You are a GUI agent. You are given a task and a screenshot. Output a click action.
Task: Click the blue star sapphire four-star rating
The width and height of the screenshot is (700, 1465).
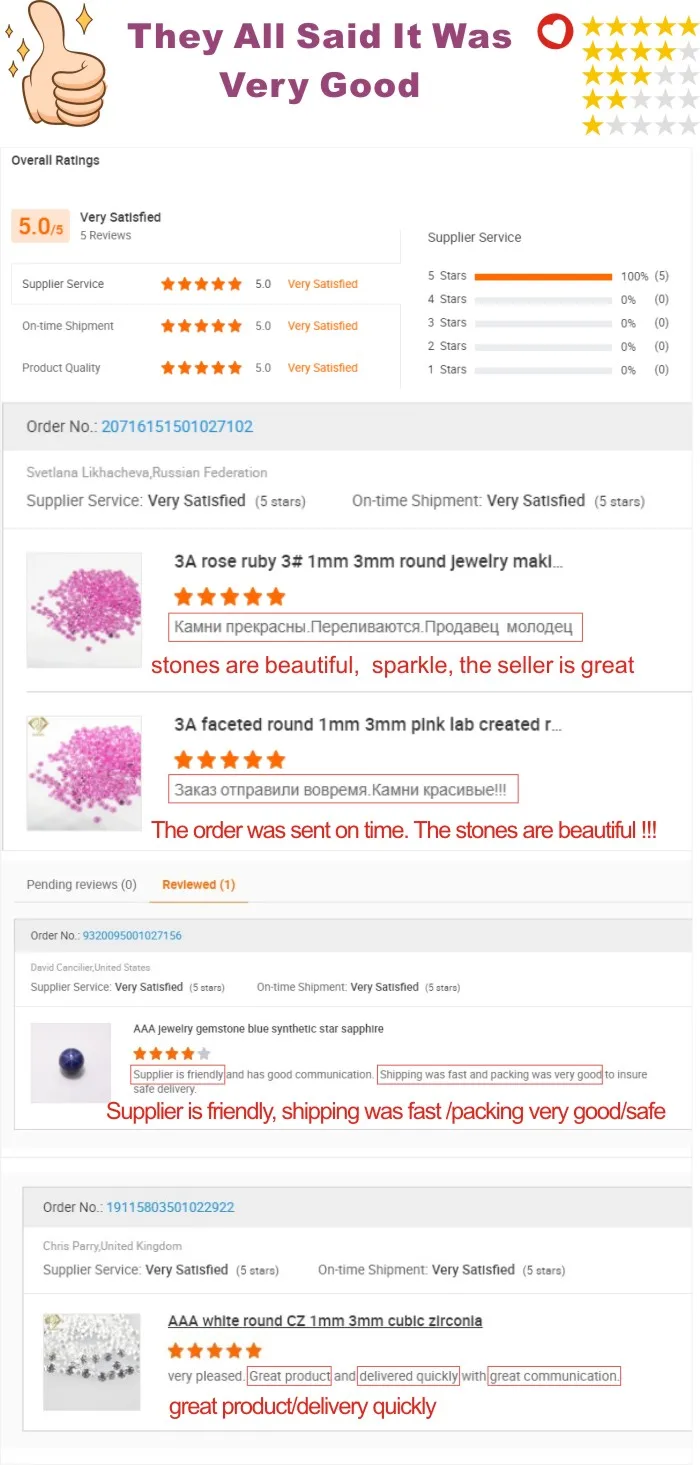[172, 1053]
